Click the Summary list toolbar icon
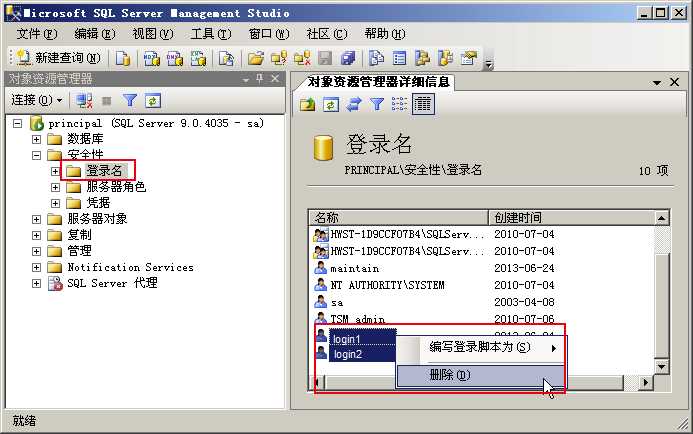 coord(400,58)
